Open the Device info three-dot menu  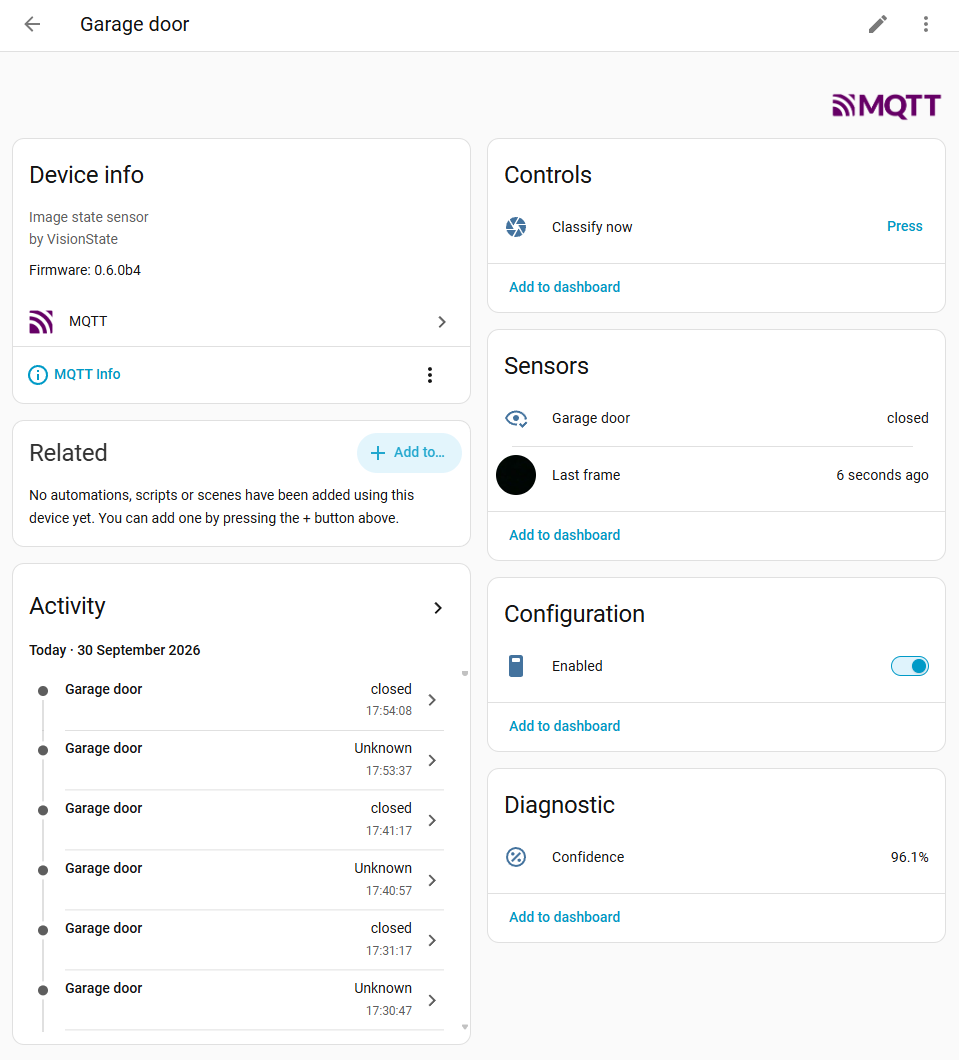(429, 375)
